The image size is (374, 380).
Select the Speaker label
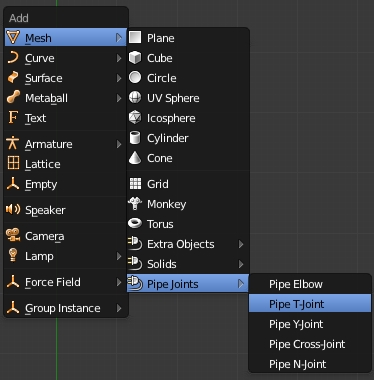click(x=45, y=210)
